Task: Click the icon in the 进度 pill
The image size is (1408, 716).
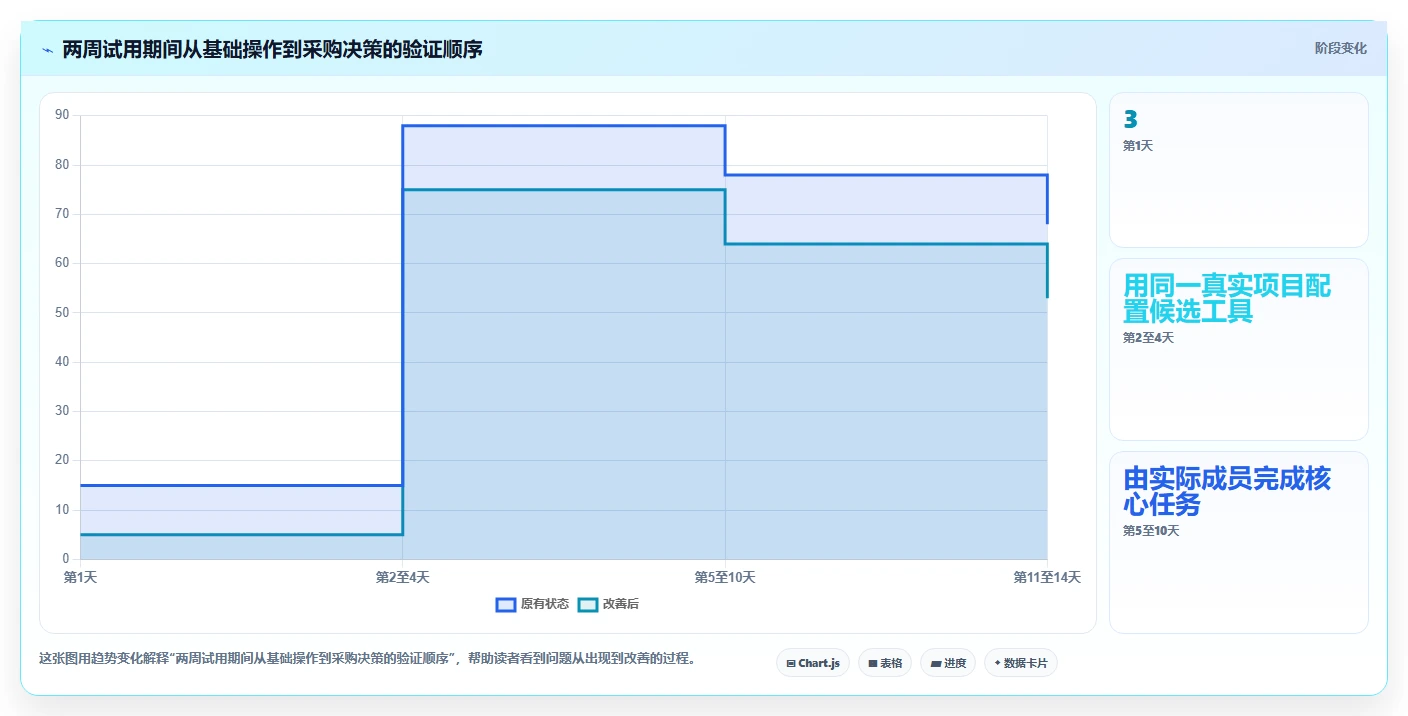Action: [x=935, y=663]
